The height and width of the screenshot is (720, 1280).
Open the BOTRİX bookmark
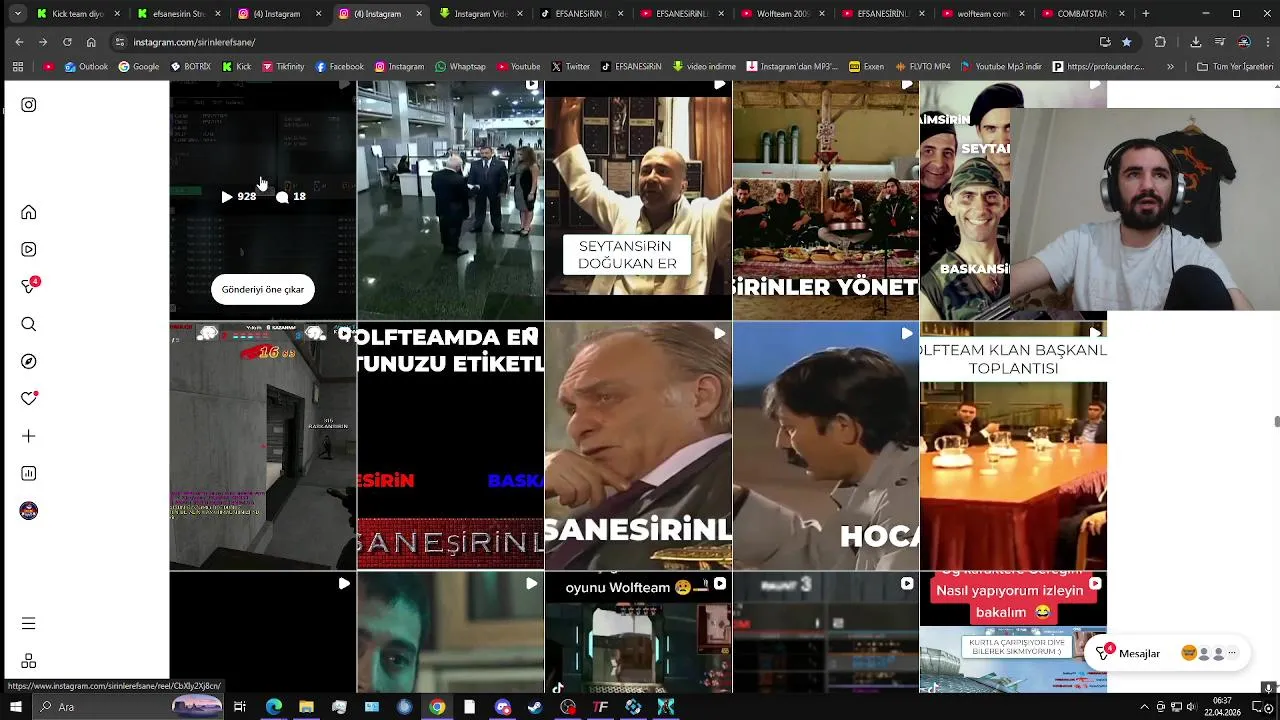click(x=190, y=67)
